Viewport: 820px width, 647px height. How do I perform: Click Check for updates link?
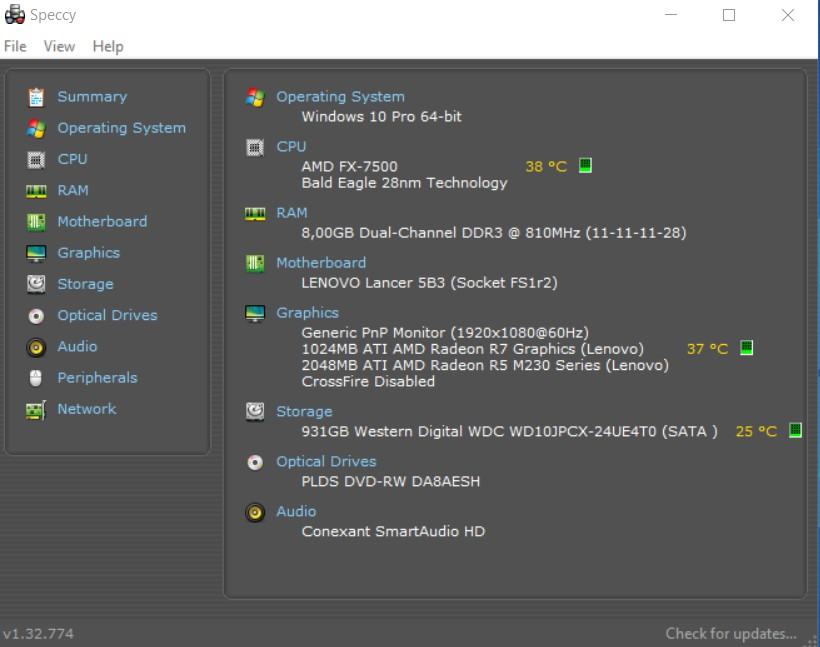(x=731, y=633)
